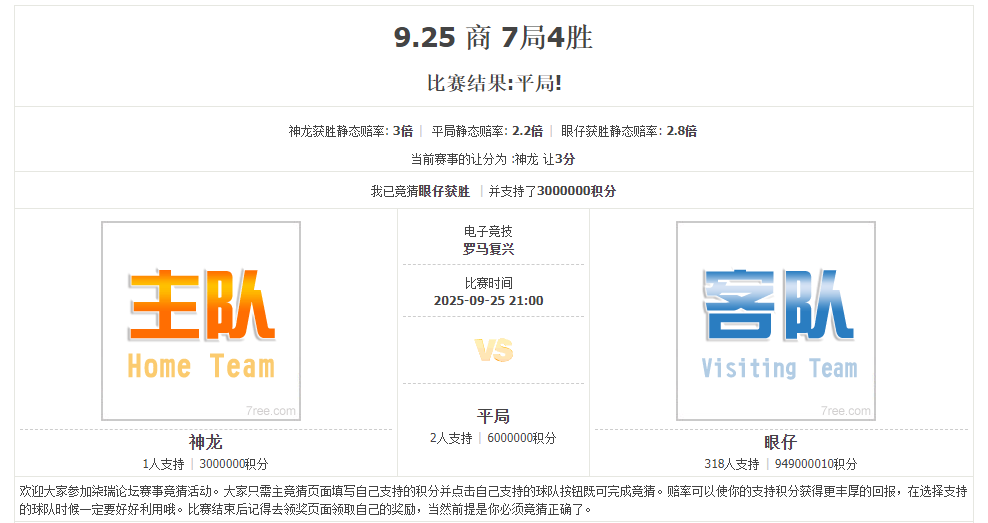Open the 罗马复兴 game category
The height and width of the screenshot is (523, 988).
489,249
